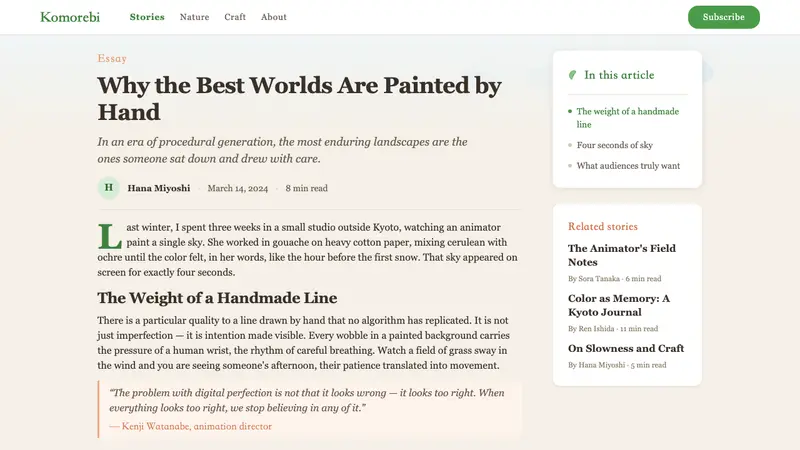
Task: Open the About page
Action: click(x=274, y=17)
